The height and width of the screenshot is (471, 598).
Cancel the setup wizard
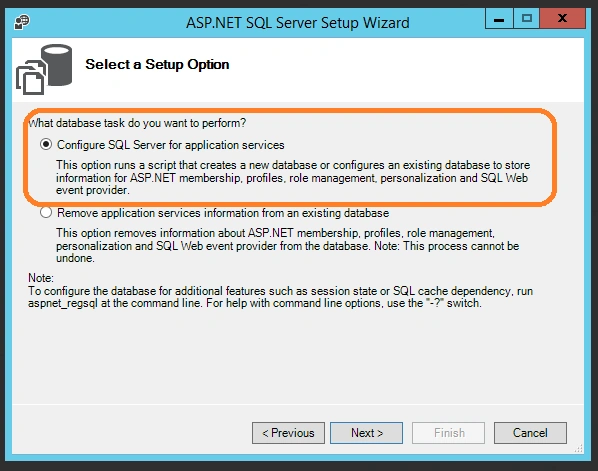(x=530, y=433)
